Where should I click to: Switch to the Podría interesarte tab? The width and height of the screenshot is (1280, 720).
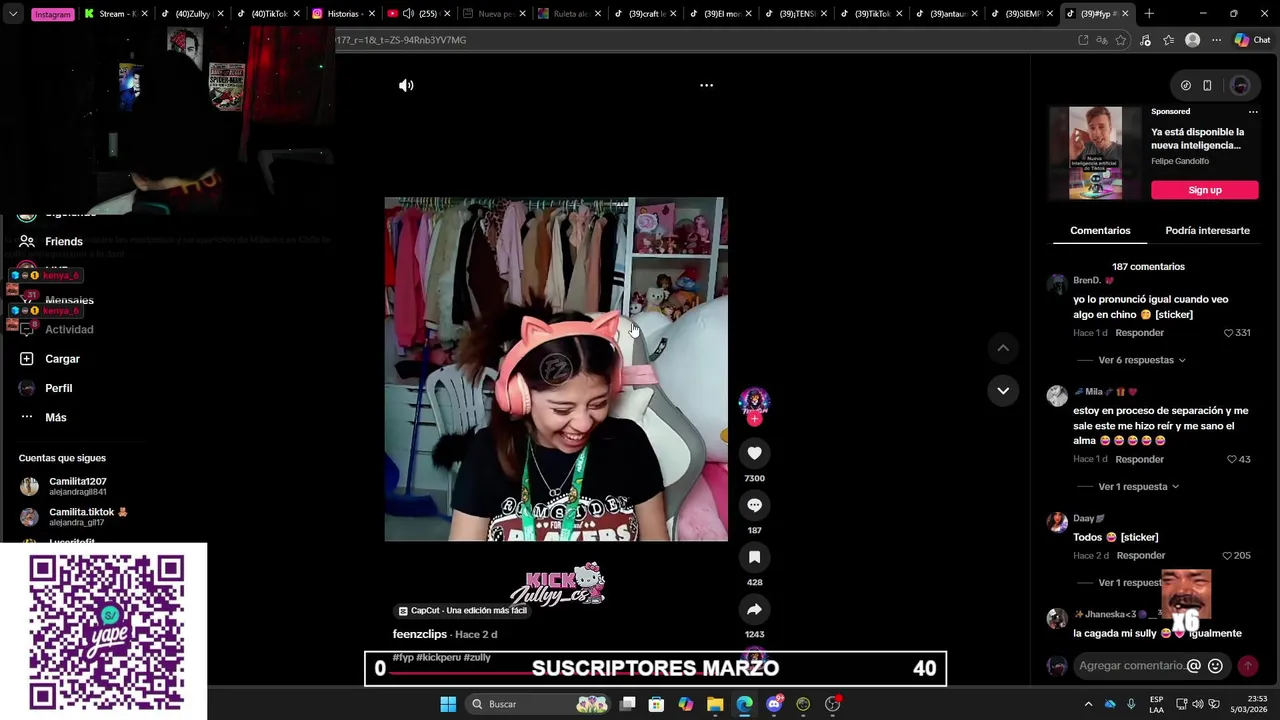click(x=1207, y=231)
